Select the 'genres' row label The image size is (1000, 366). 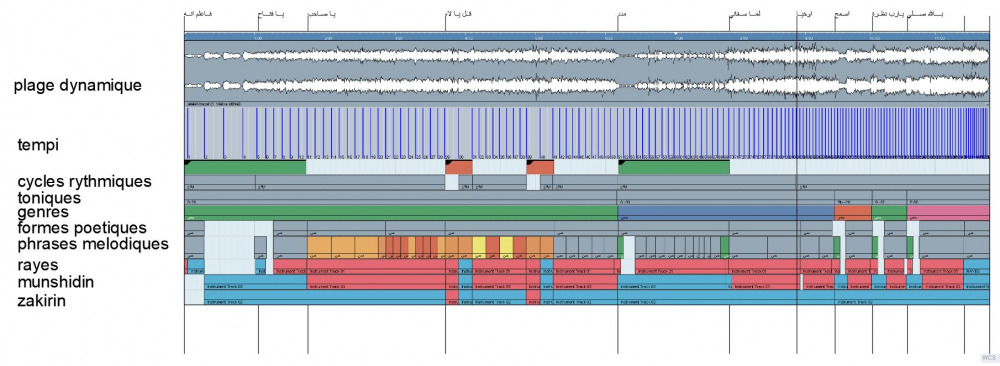click(x=43, y=212)
